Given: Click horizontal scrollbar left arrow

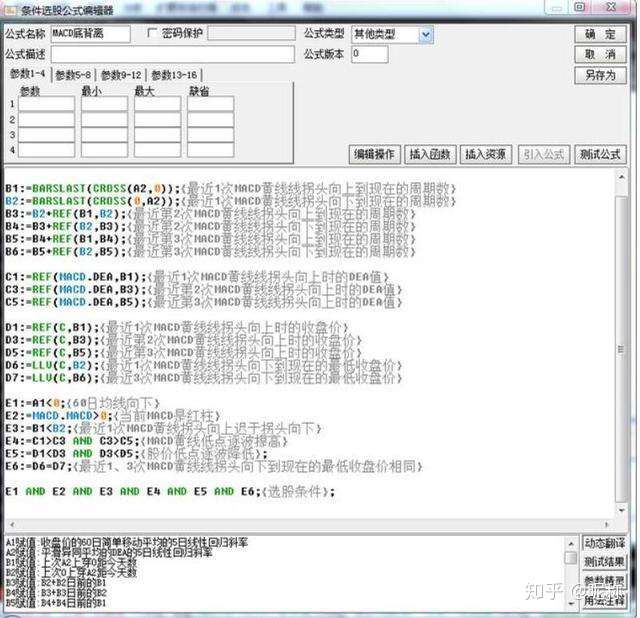Looking at the screenshot, I should click(12, 525).
